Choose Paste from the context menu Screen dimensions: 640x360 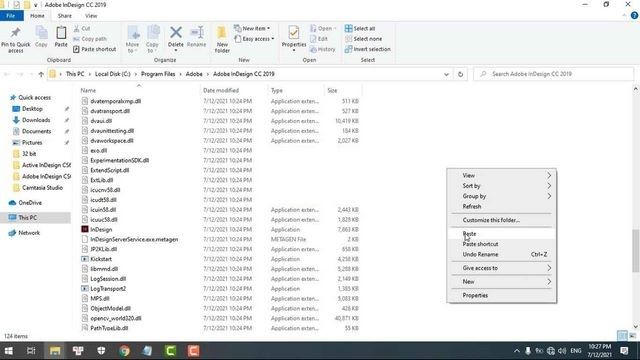click(x=502, y=234)
